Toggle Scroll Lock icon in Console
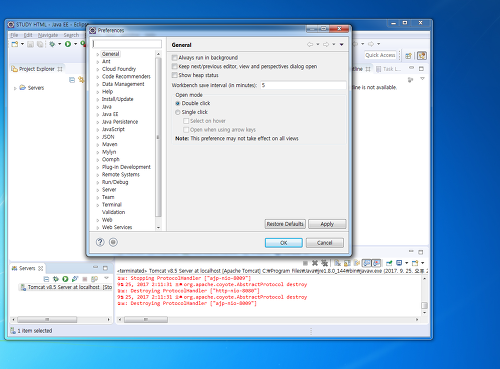Viewport: 500px width, 369px height. [347, 263]
